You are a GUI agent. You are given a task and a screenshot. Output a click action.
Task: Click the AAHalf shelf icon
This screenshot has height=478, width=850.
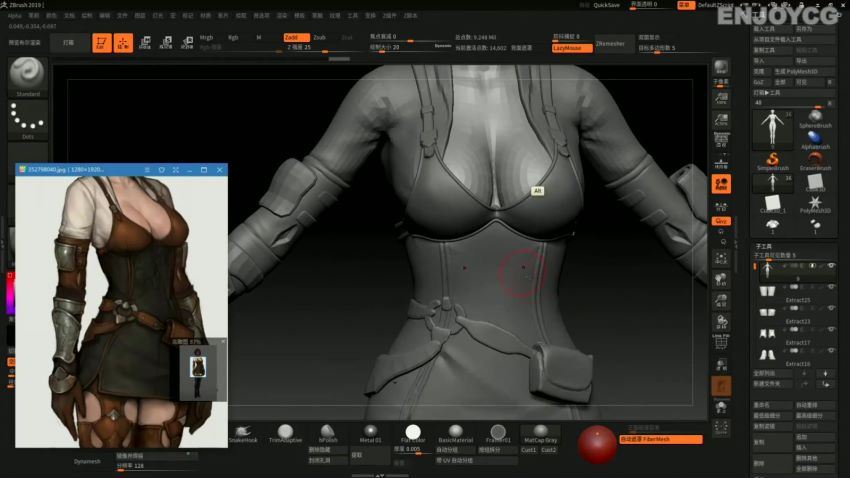[x=721, y=120]
